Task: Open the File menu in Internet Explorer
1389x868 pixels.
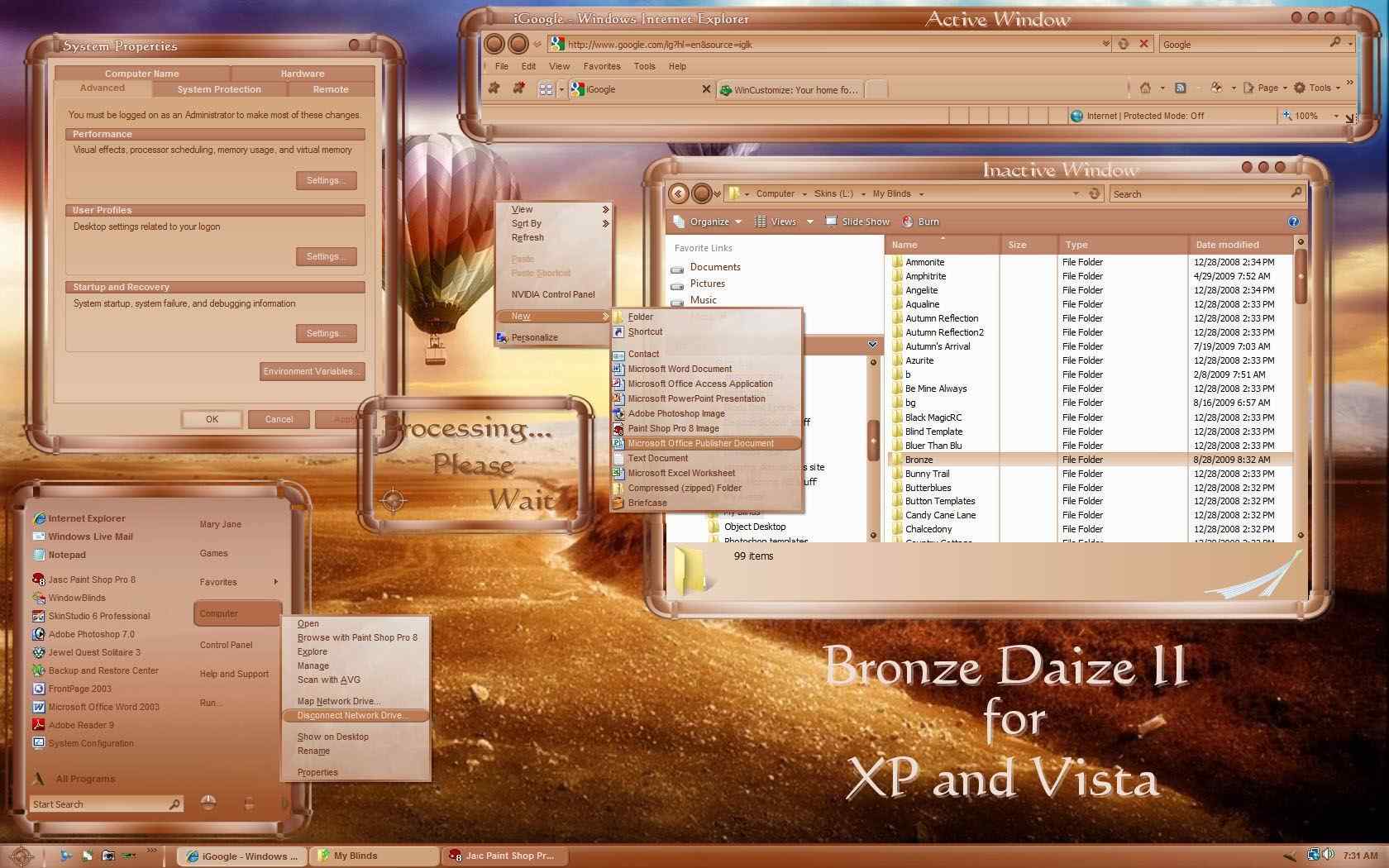Action: click(502, 66)
